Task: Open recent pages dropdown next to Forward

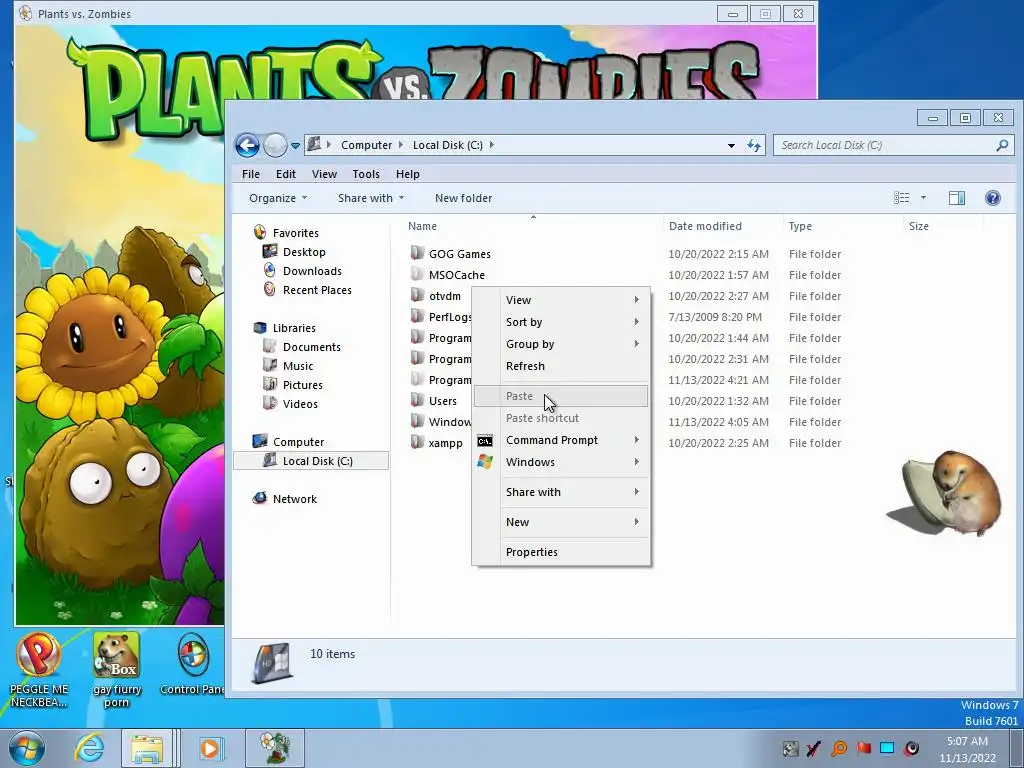Action: point(295,146)
